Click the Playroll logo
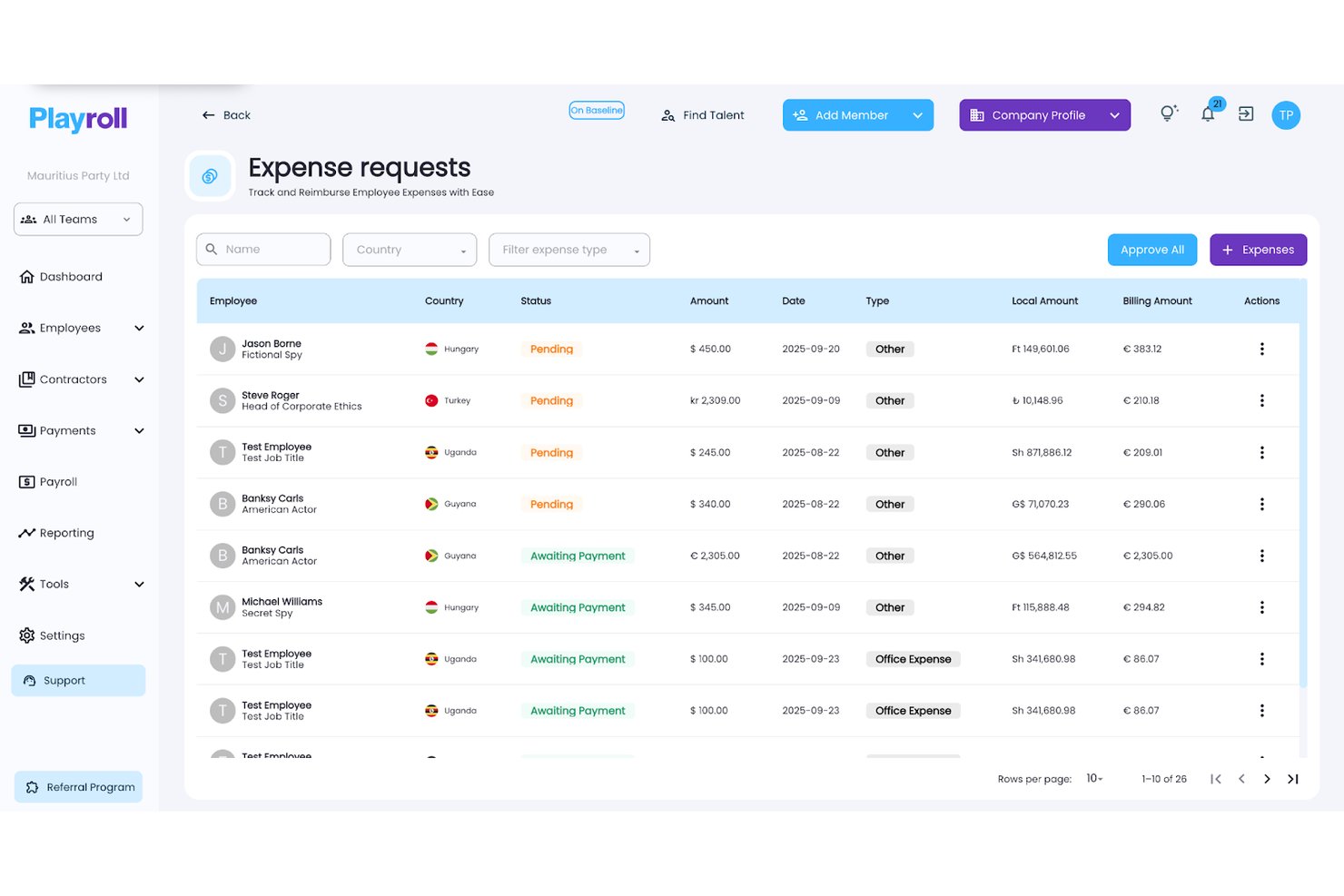This screenshot has height=896, width=1344. pos(78,119)
